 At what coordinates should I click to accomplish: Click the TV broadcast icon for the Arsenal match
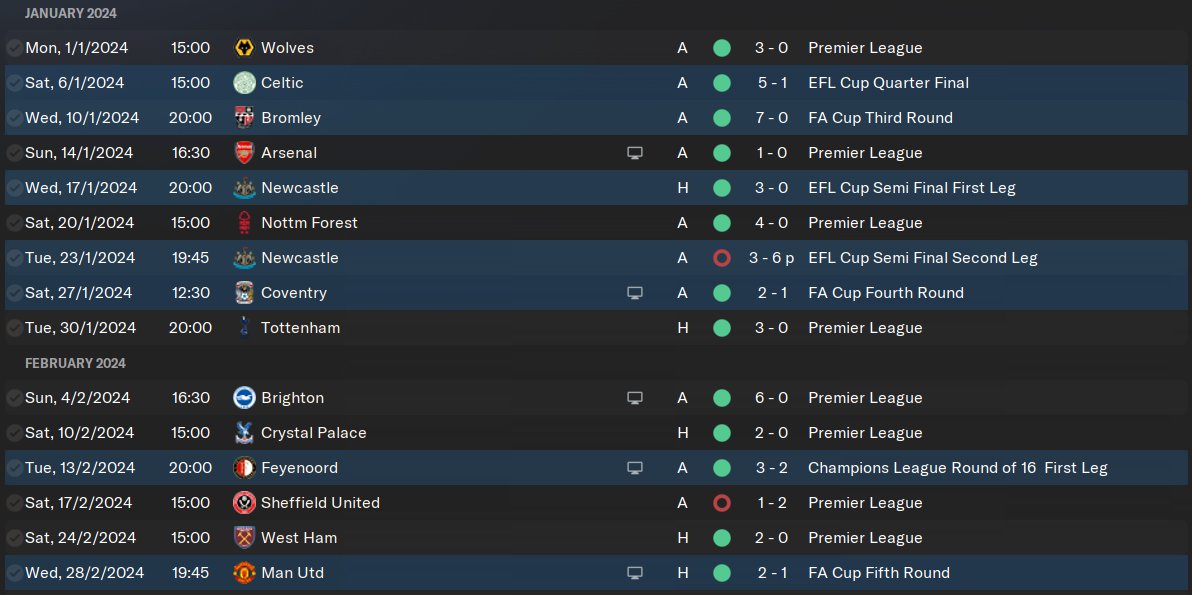point(634,153)
